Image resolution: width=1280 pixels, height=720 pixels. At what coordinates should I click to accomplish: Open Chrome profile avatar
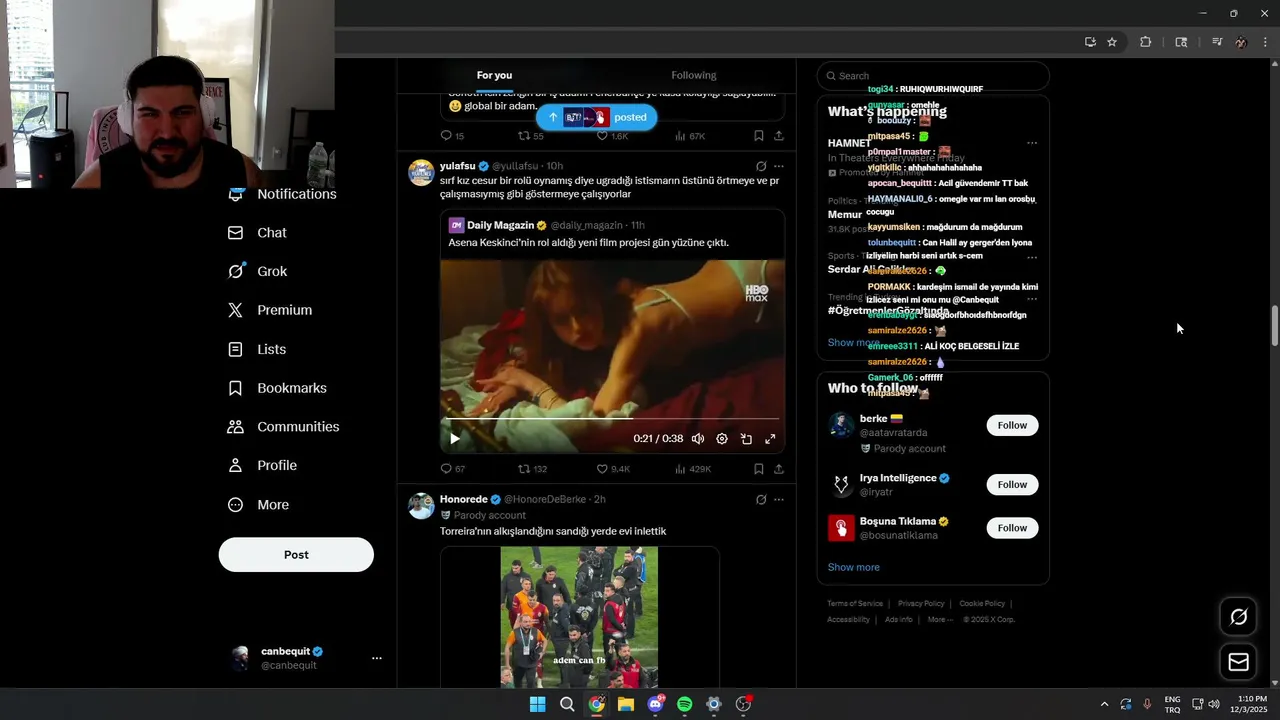pyautogui.click(x=1241, y=42)
